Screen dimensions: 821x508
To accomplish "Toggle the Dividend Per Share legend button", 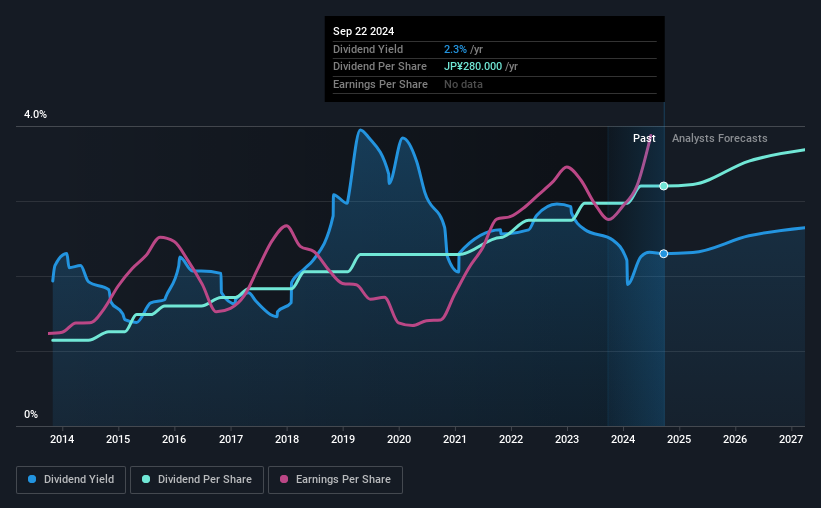I will coord(197,480).
